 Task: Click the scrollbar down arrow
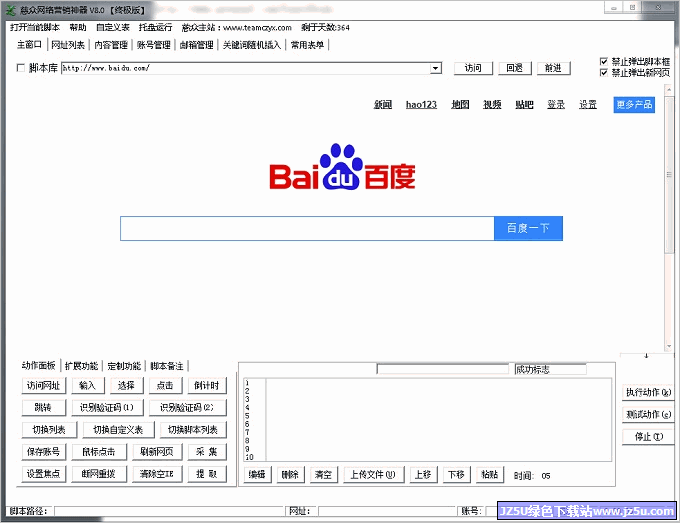[x=669, y=346]
